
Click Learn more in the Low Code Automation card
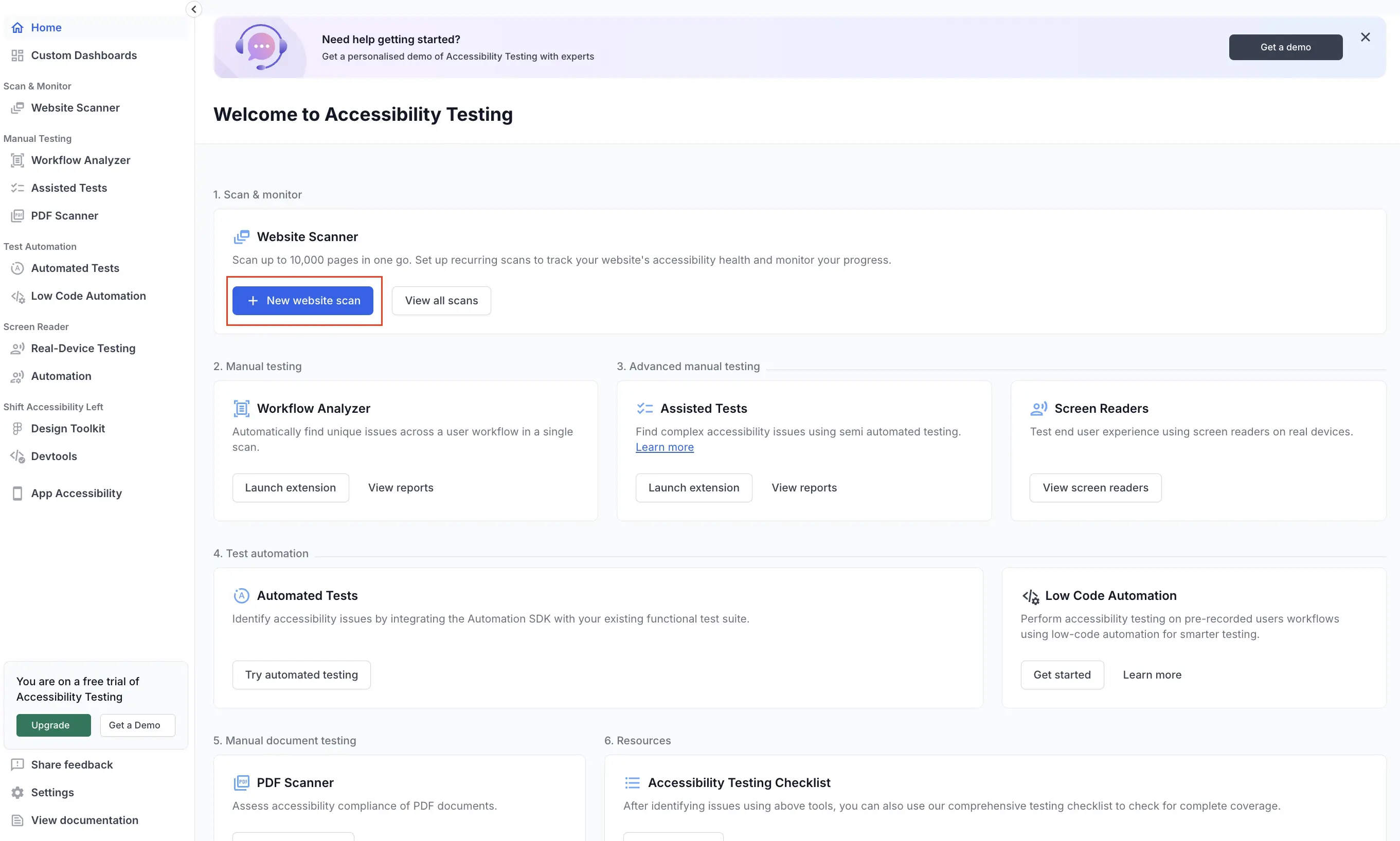(x=1152, y=674)
